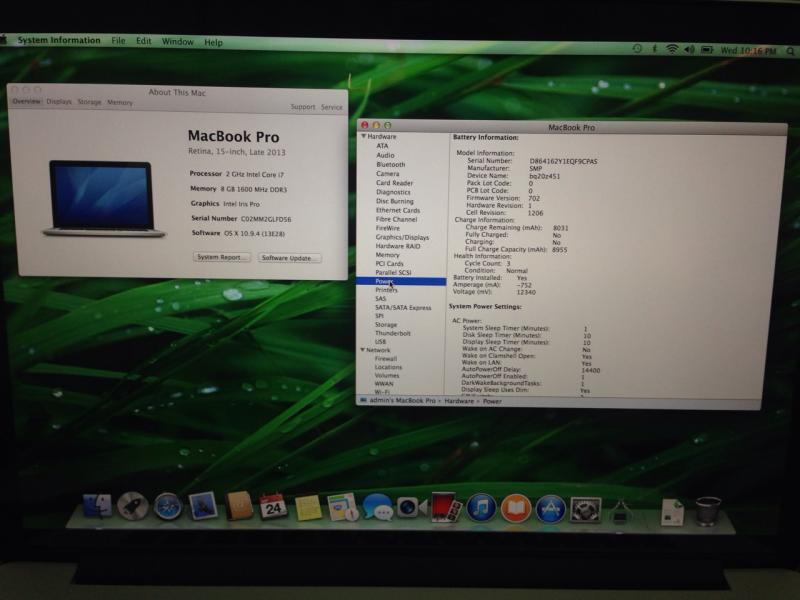
Task: Select Audio in Hardware list
Action: click(x=385, y=155)
